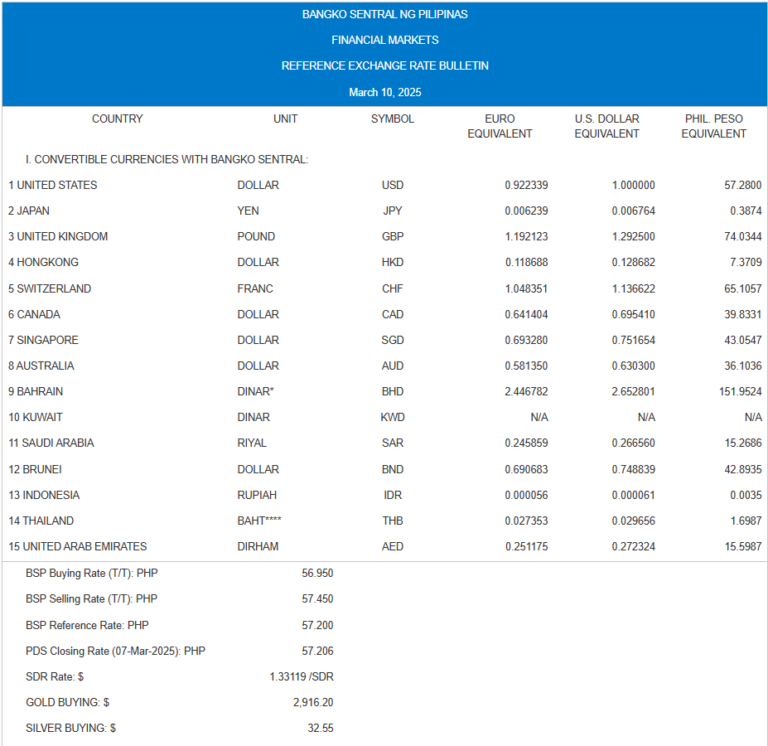The height and width of the screenshot is (746, 768).
Task: Click the GOLD BUYING value 2,916.20
Action: coord(312,703)
